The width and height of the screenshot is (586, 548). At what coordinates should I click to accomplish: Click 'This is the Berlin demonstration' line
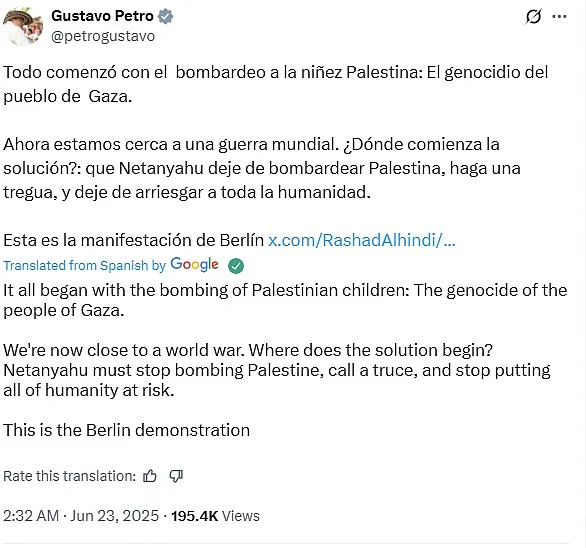126,430
